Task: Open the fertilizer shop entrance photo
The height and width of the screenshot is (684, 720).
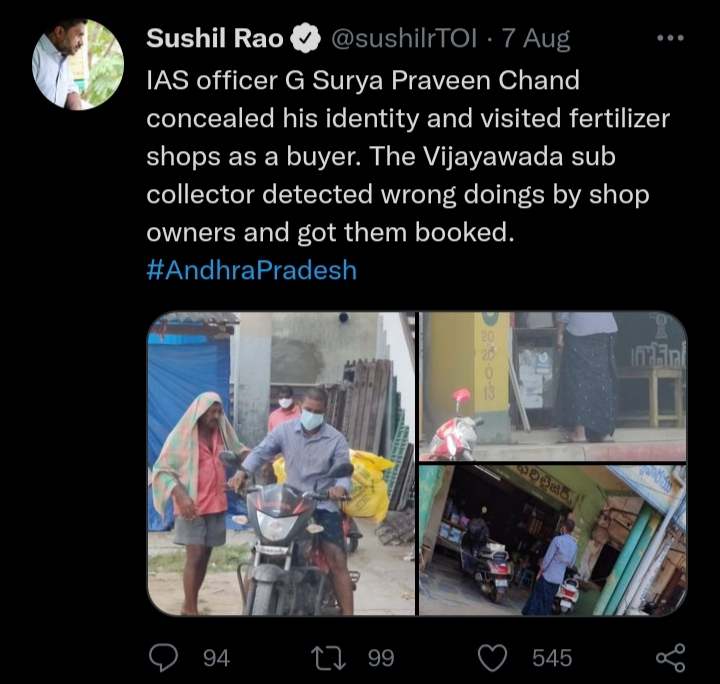Action: click(x=553, y=540)
